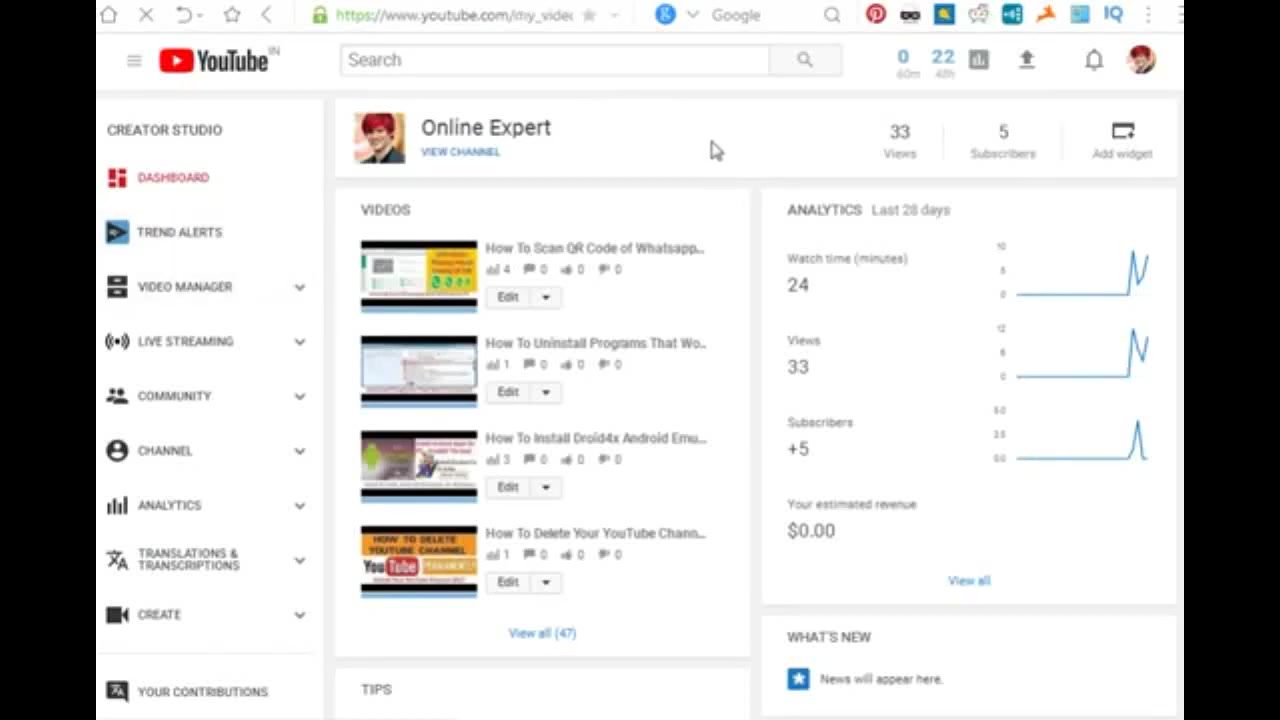Click the View Channel link
Viewport: 1280px width, 720px height.
(x=460, y=152)
